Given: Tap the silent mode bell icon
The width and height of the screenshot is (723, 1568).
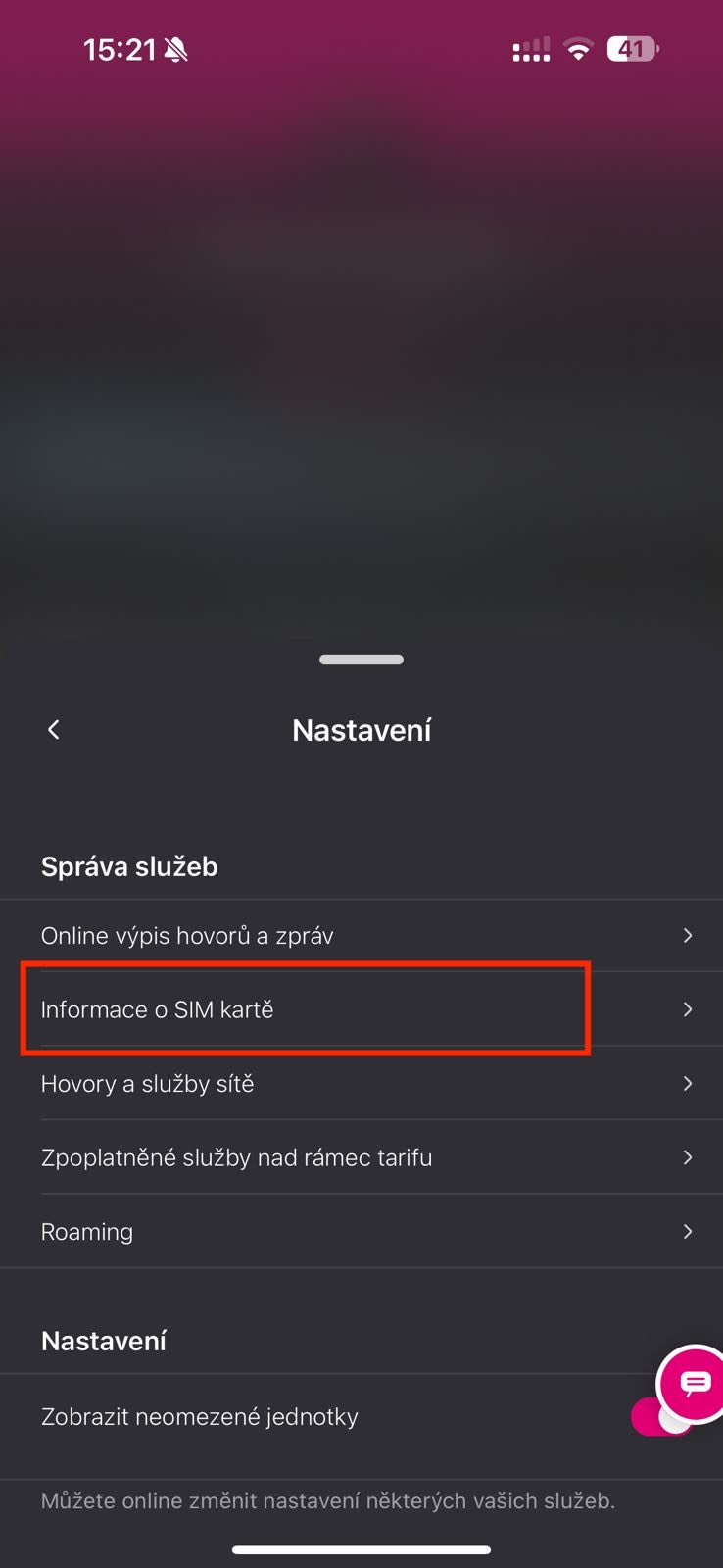Looking at the screenshot, I should tap(176, 50).
